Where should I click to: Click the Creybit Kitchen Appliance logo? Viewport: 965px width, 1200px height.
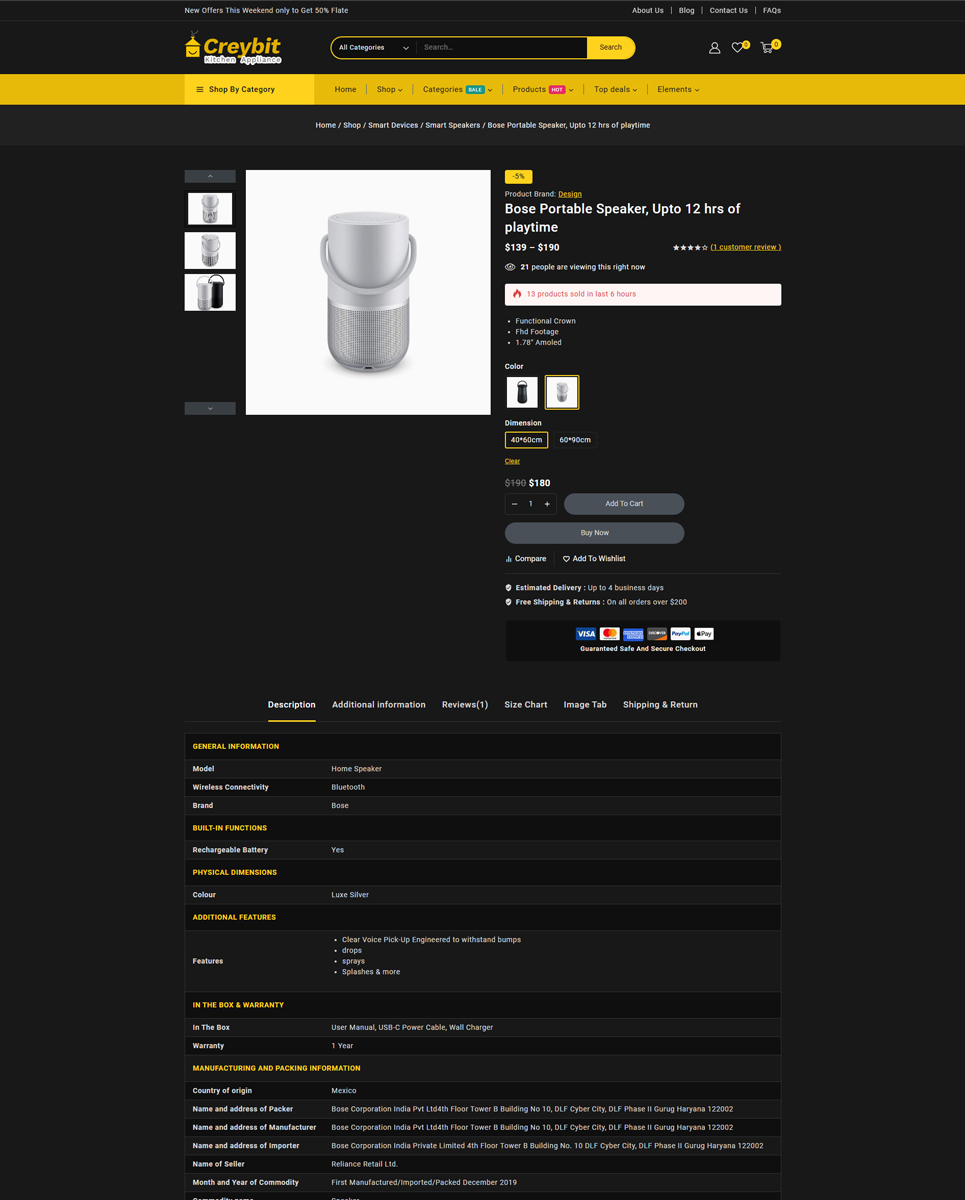(234, 48)
